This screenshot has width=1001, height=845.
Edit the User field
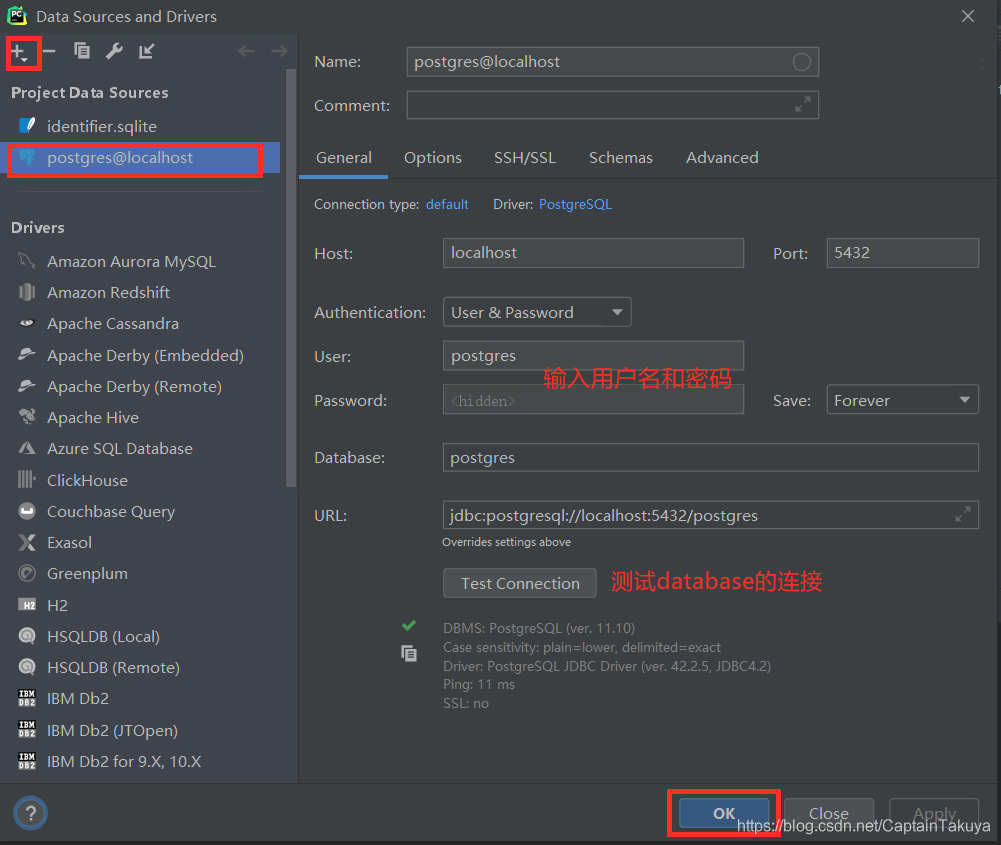pyautogui.click(x=593, y=355)
